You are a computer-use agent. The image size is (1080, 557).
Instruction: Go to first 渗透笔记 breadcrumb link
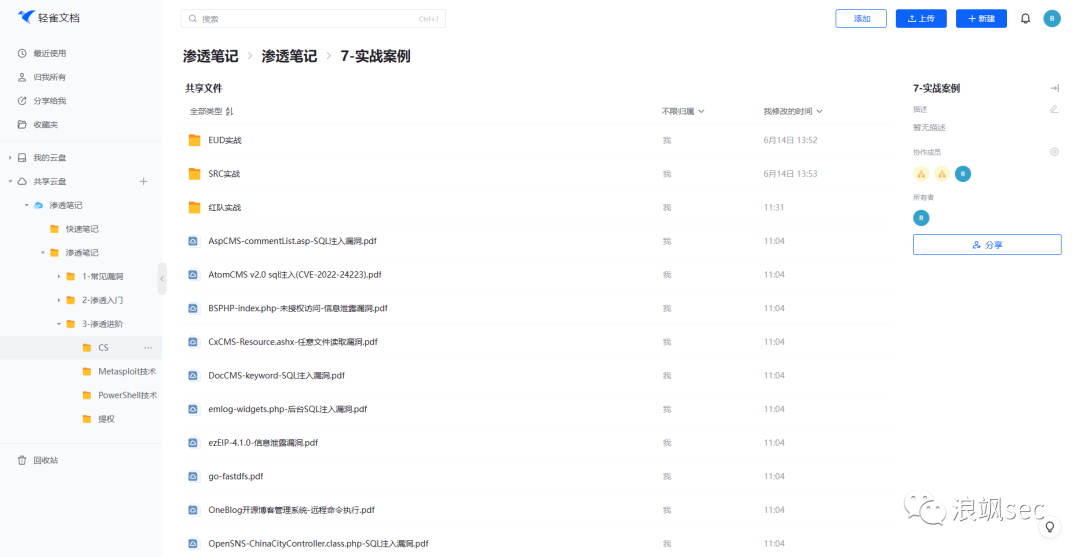tap(211, 56)
